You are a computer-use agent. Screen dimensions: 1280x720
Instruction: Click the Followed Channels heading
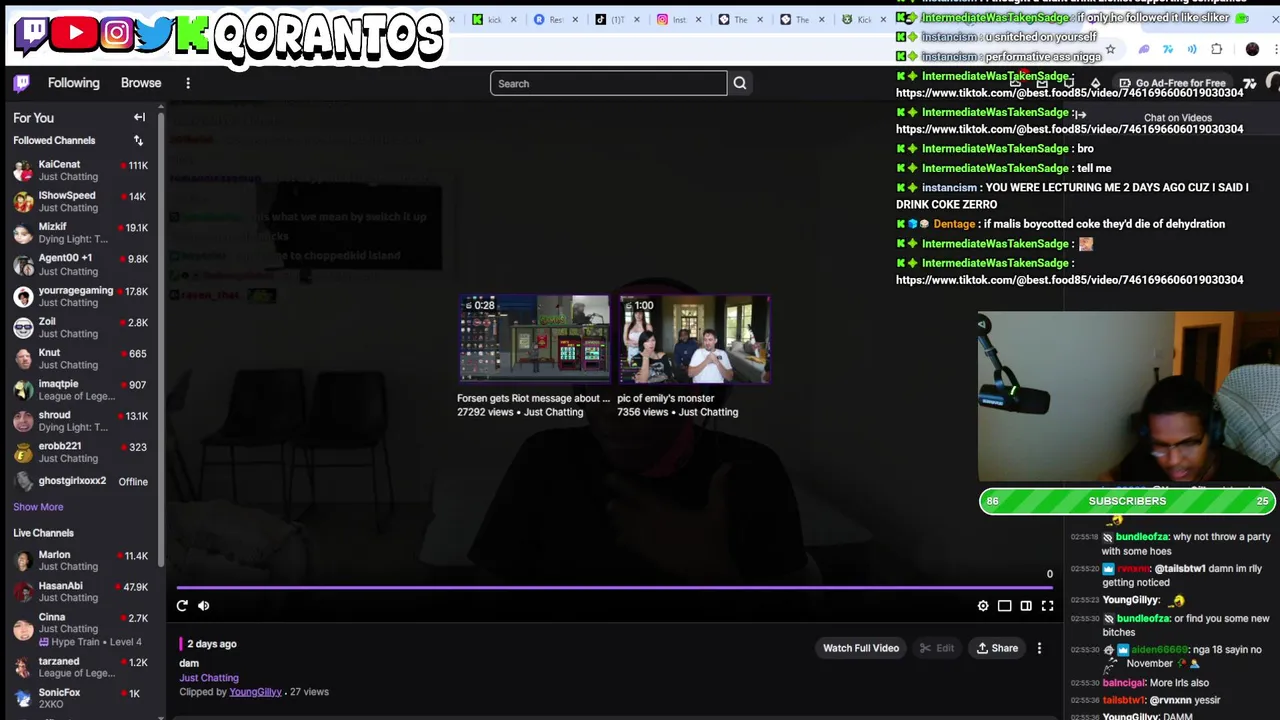click(54, 141)
